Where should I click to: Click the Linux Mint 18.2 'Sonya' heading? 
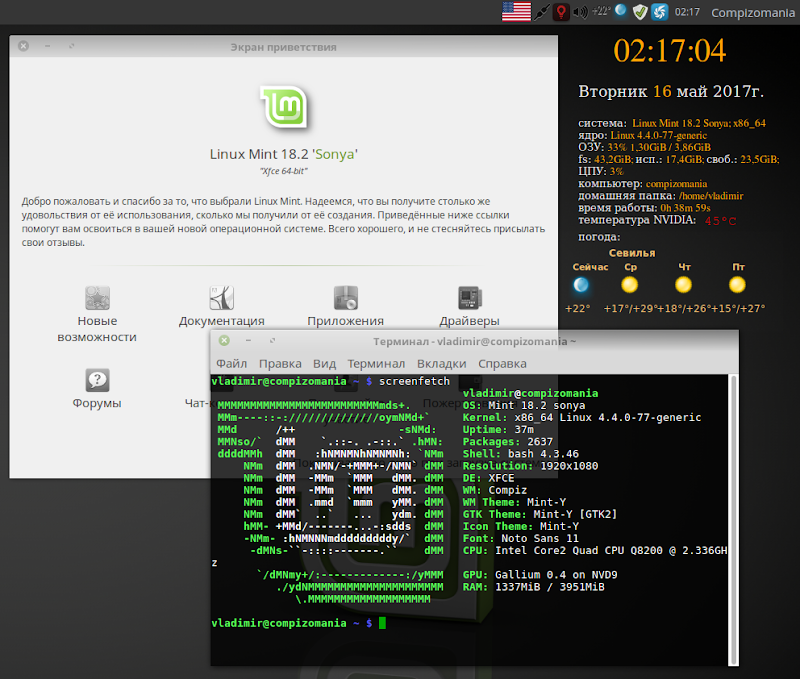[284, 154]
